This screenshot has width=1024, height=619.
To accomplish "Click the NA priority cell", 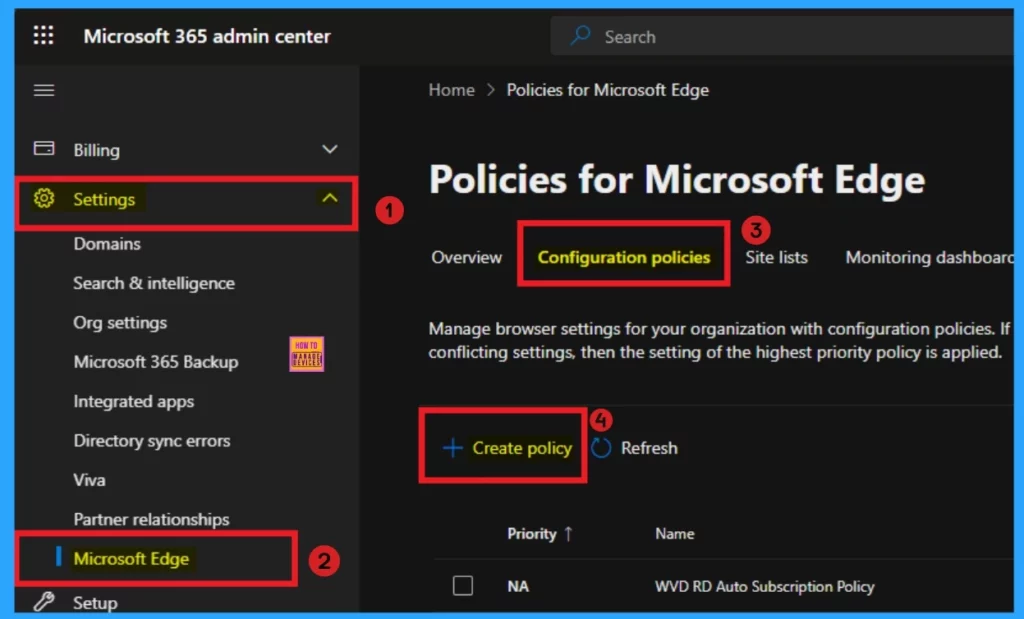I will point(518,586).
